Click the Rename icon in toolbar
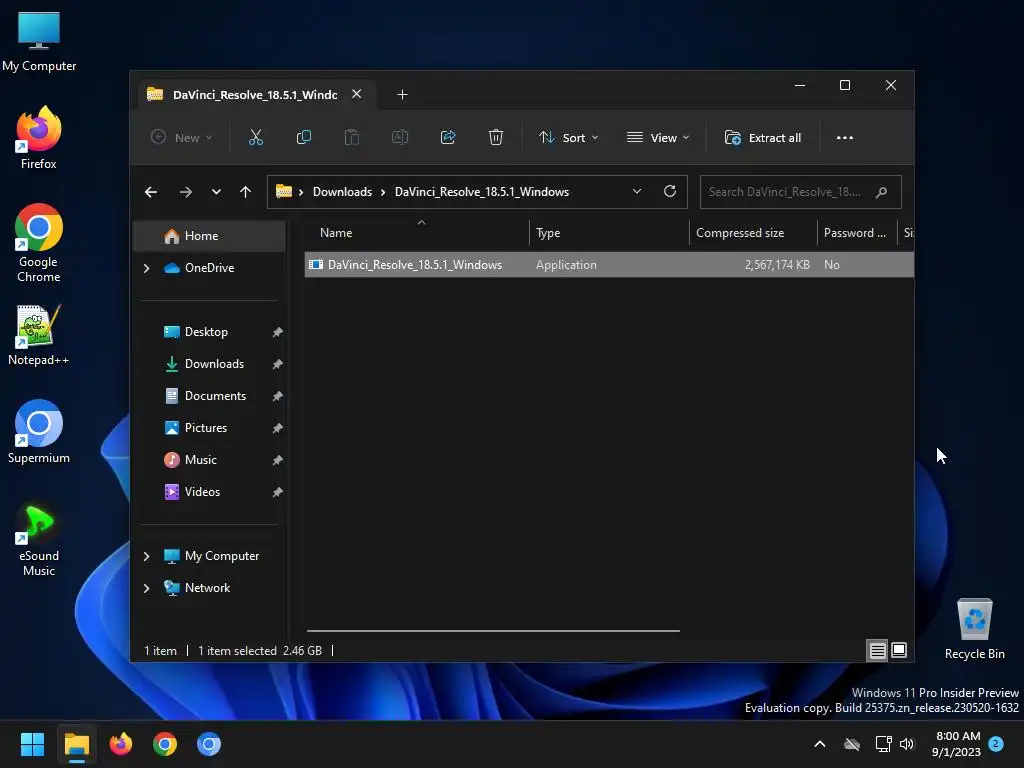This screenshot has height=768, width=1024. (400, 138)
